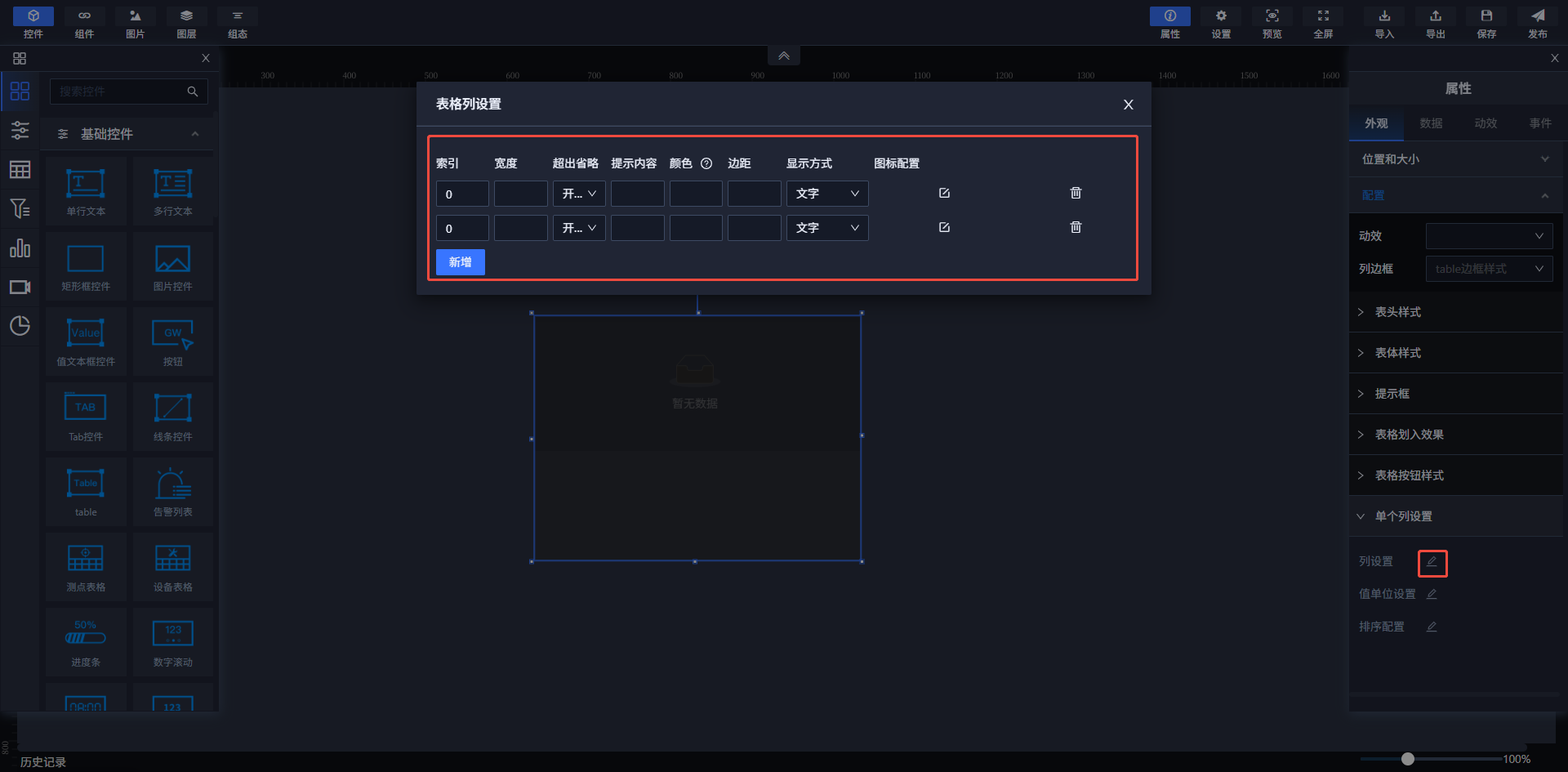Click the 新增 add button

461,262
